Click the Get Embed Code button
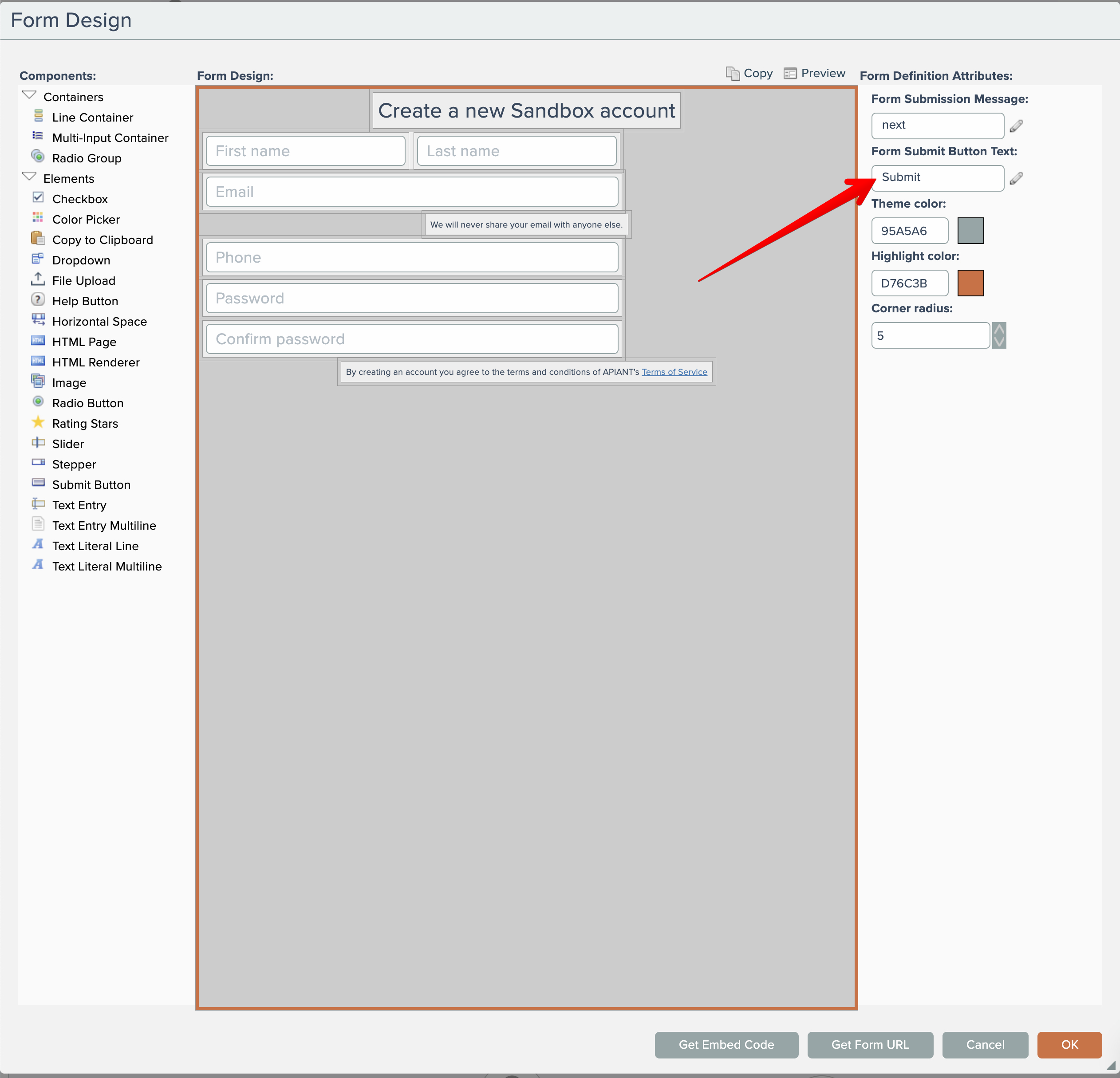Image resolution: width=1120 pixels, height=1078 pixels. coord(726,1044)
